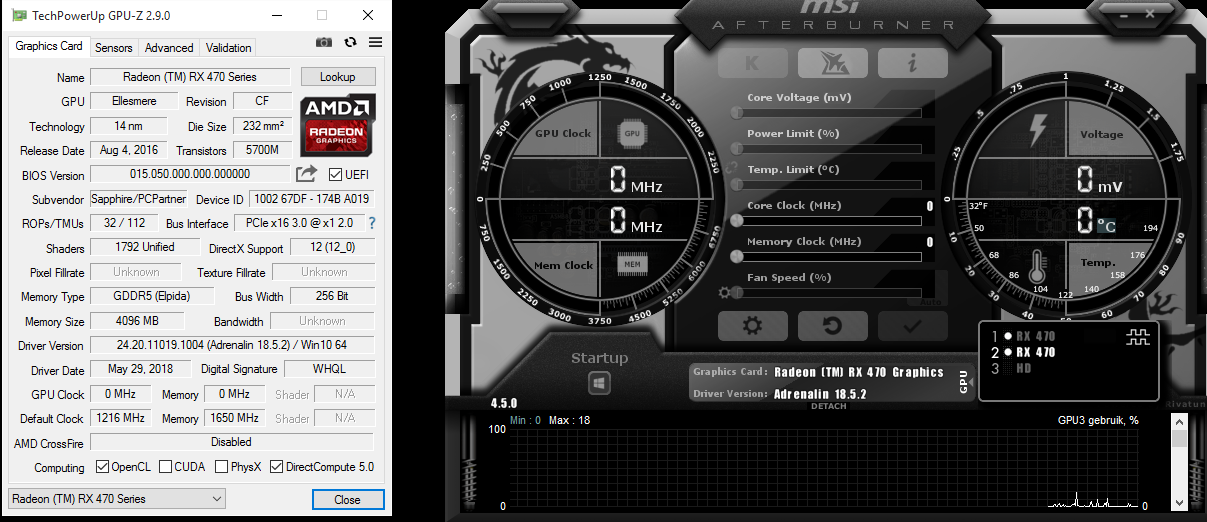This screenshot has width=1207, height=522.
Task: Click the GPU chip icon in clock gauge
Action: coord(632,132)
